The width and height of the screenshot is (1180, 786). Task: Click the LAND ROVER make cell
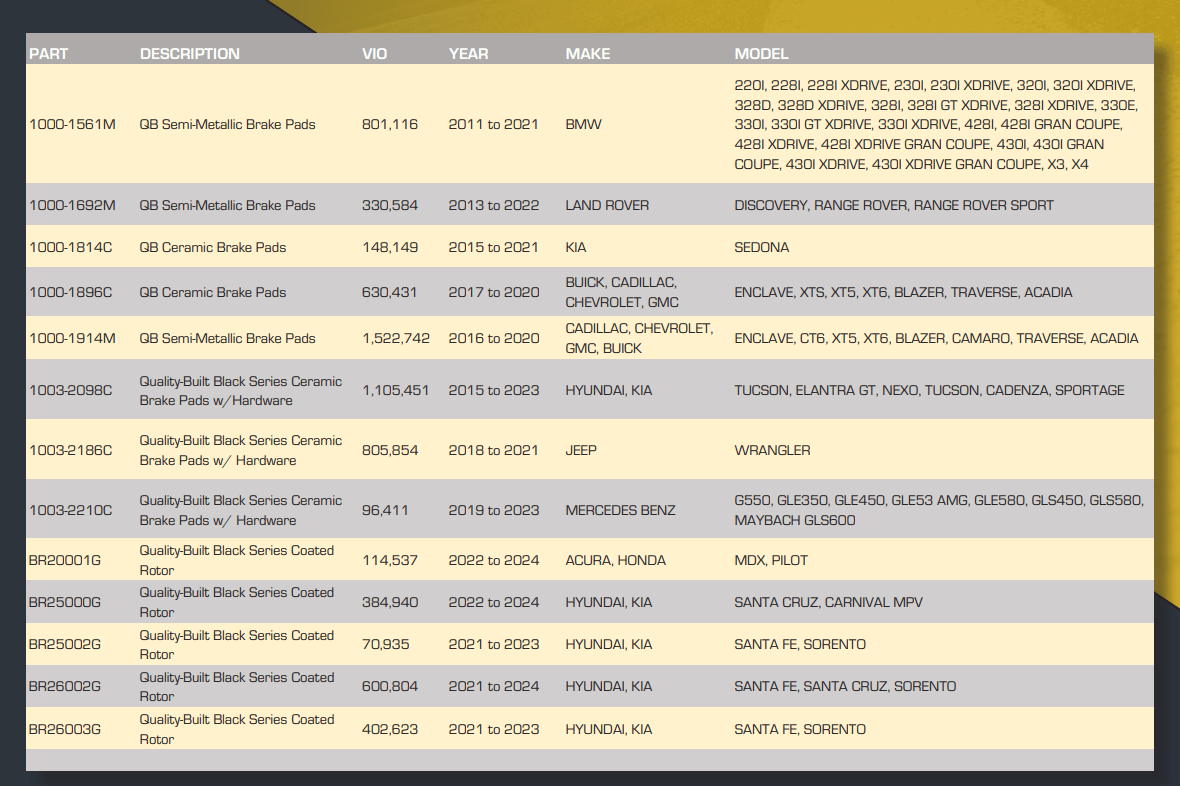pyautogui.click(x=607, y=205)
